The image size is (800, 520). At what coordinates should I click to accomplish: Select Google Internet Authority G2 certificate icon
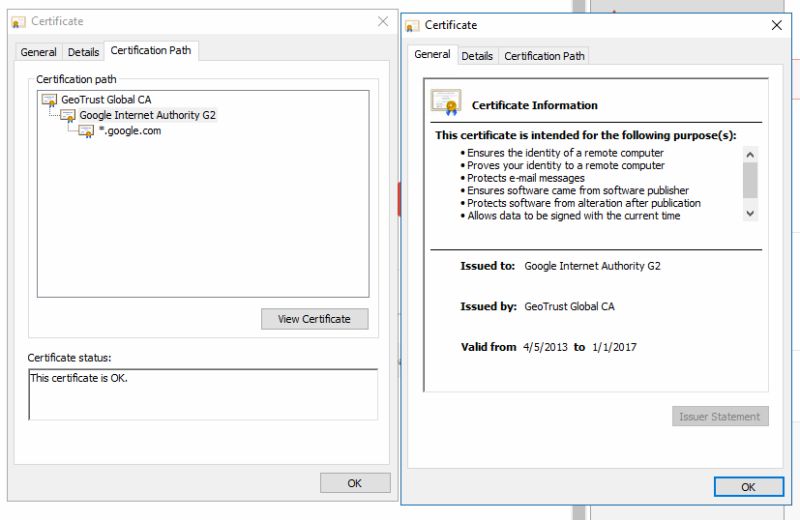tap(68, 115)
